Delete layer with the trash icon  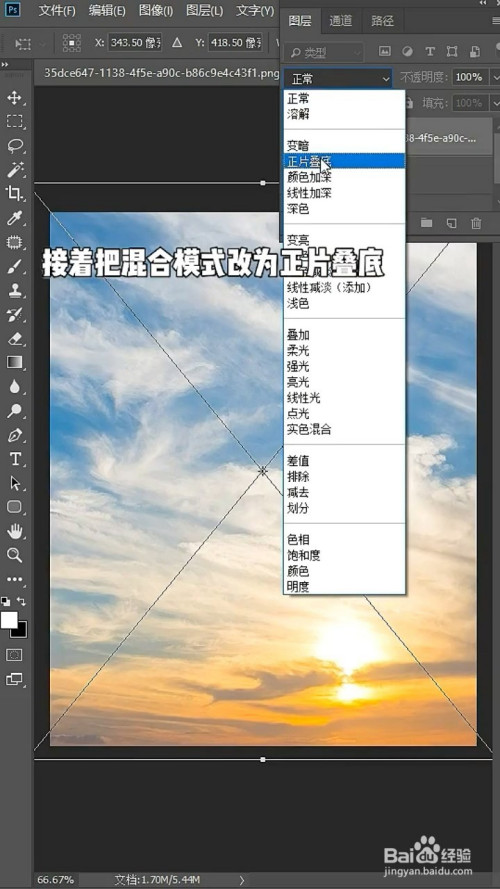click(x=477, y=223)
